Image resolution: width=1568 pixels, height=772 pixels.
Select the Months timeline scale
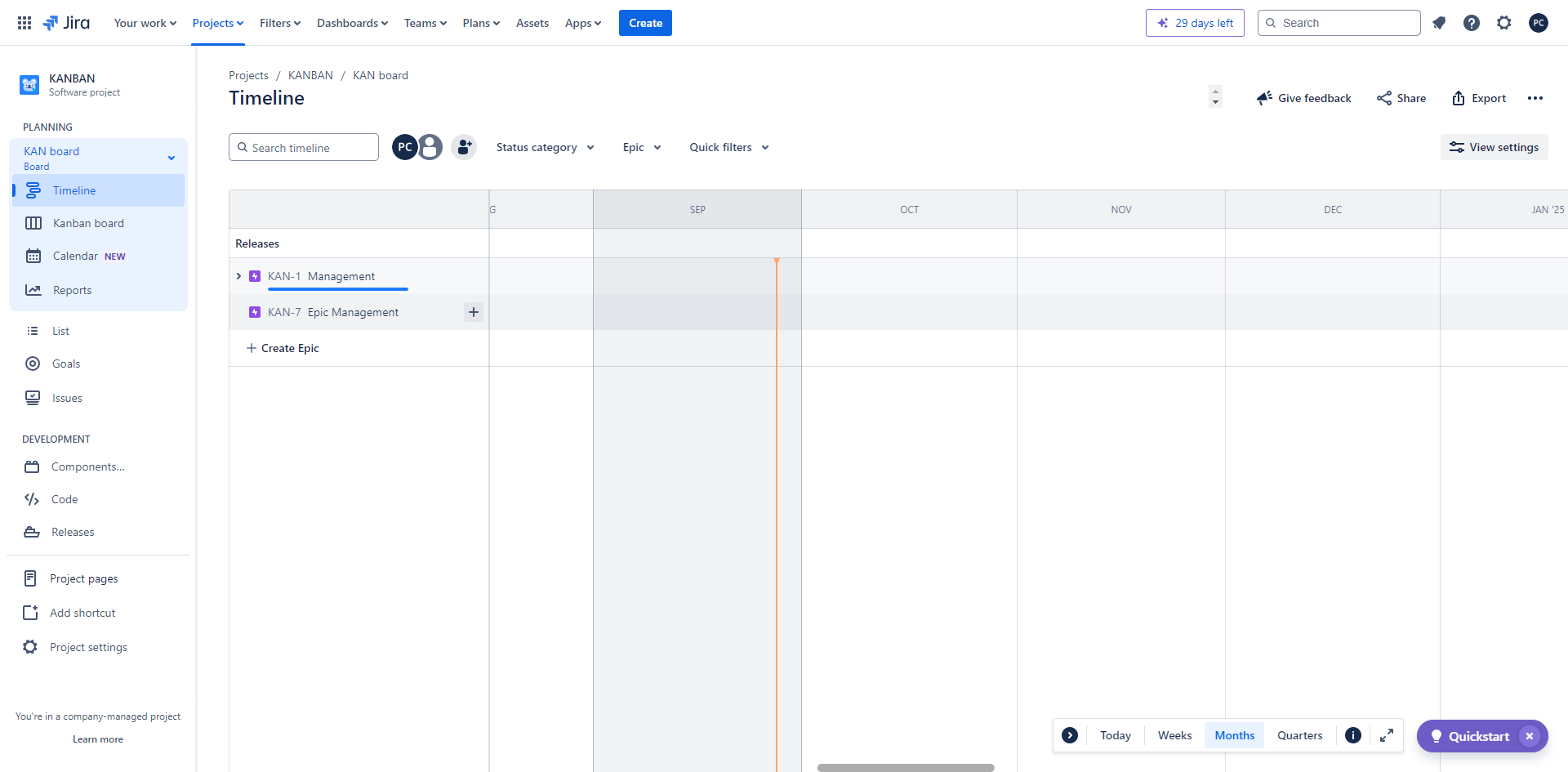click(1234, 735)
